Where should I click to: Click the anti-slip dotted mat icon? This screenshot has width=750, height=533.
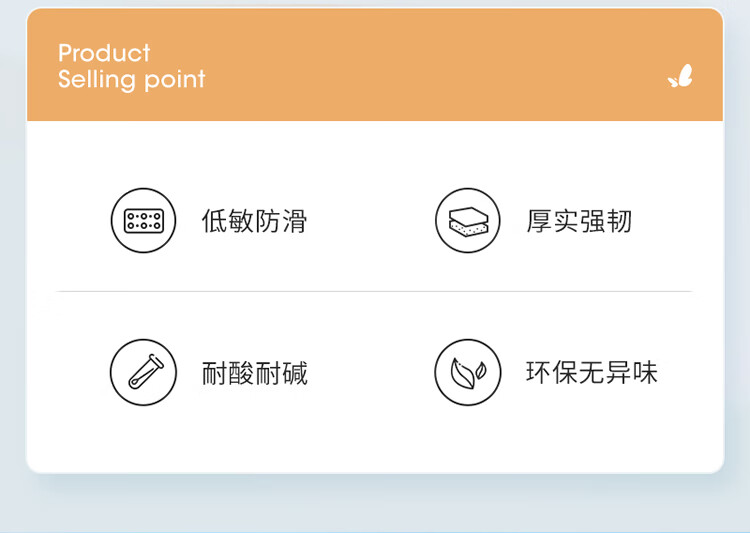point(143,221)
